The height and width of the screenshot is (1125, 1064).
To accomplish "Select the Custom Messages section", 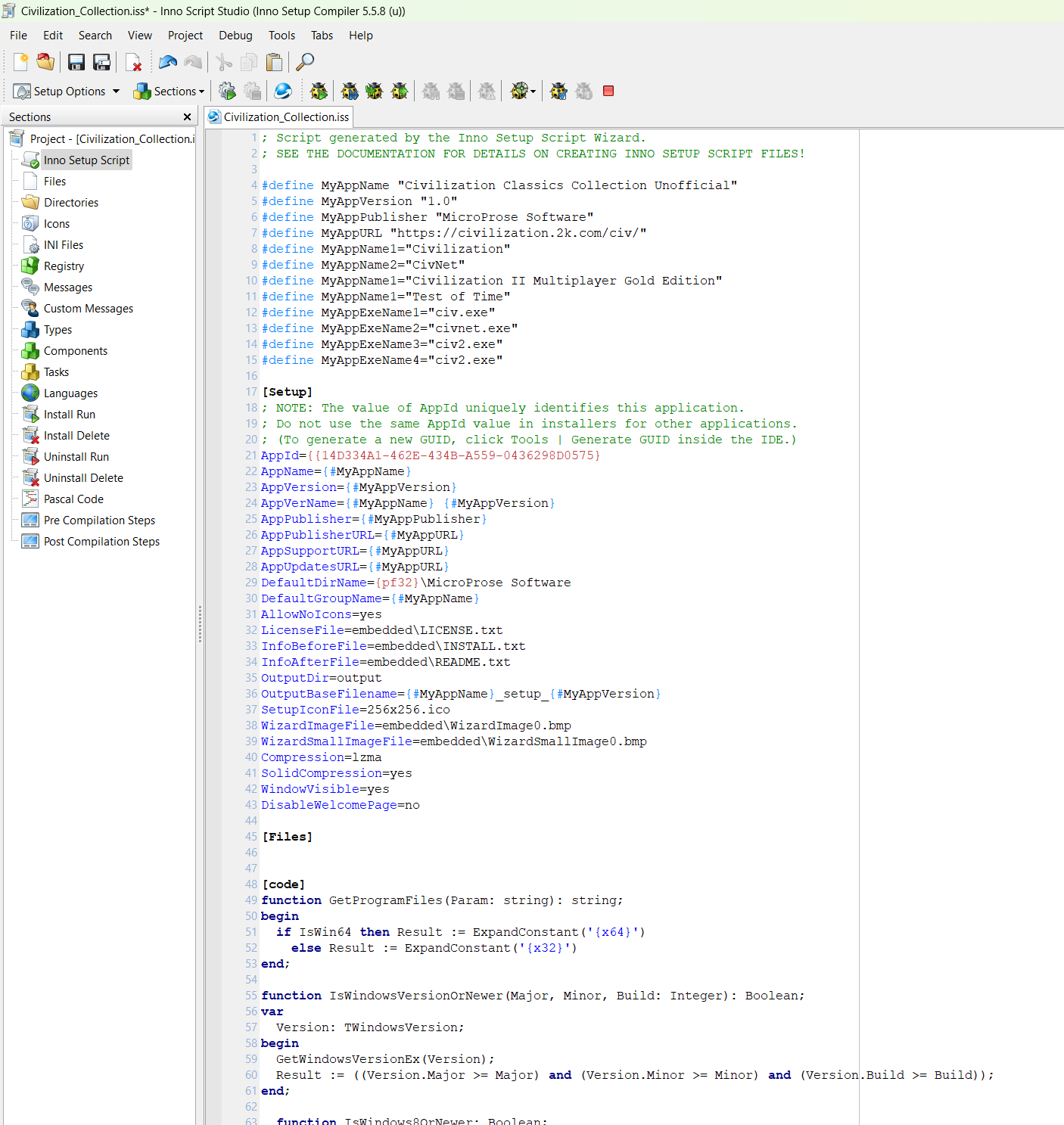I will pos(89,309).
